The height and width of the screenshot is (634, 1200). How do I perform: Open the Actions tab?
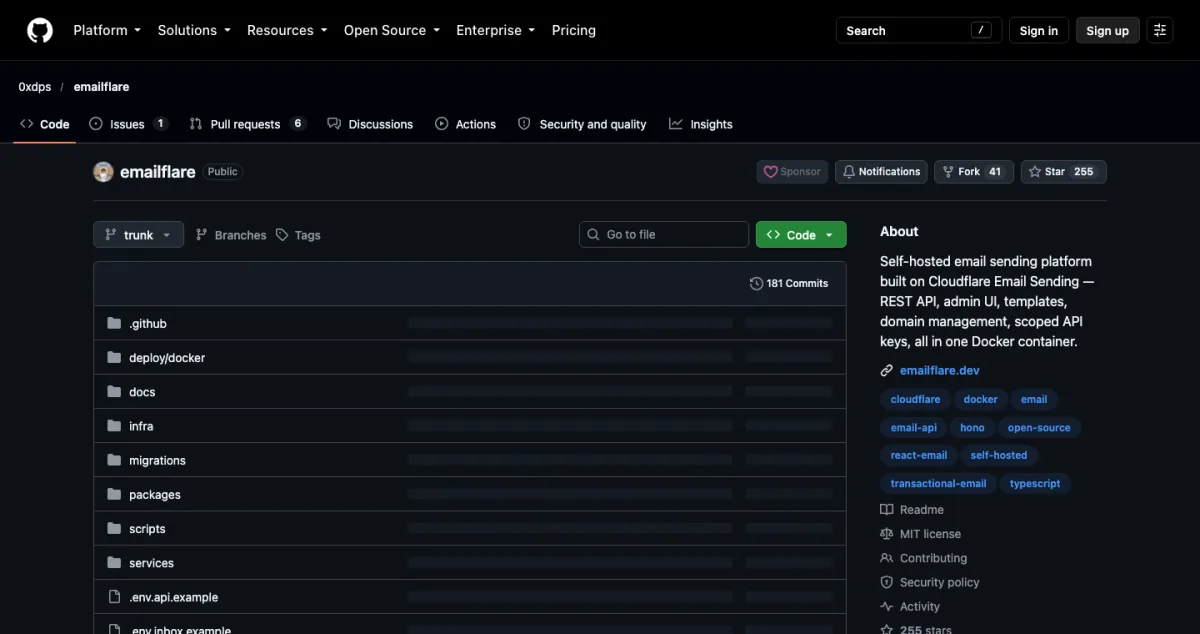click(466, 124)
